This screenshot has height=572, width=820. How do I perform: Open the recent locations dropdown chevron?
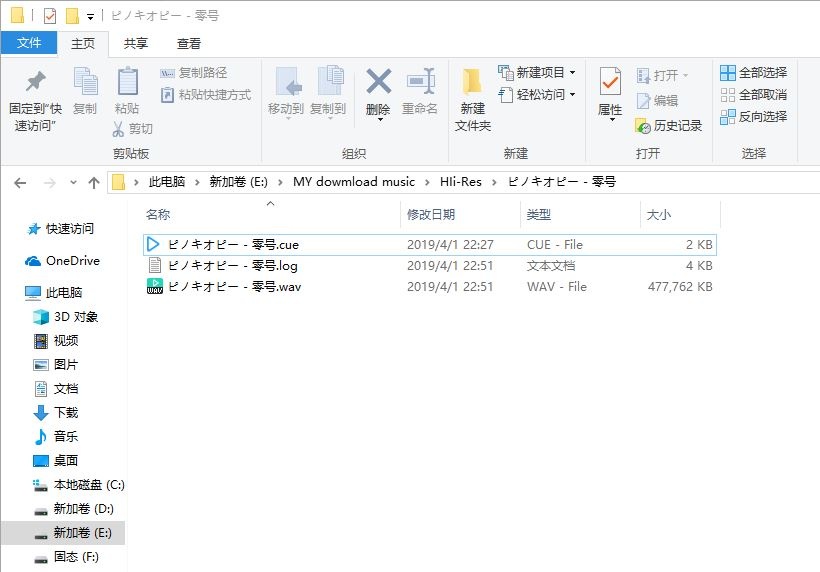pyautogui.click(x=73, y=182)
